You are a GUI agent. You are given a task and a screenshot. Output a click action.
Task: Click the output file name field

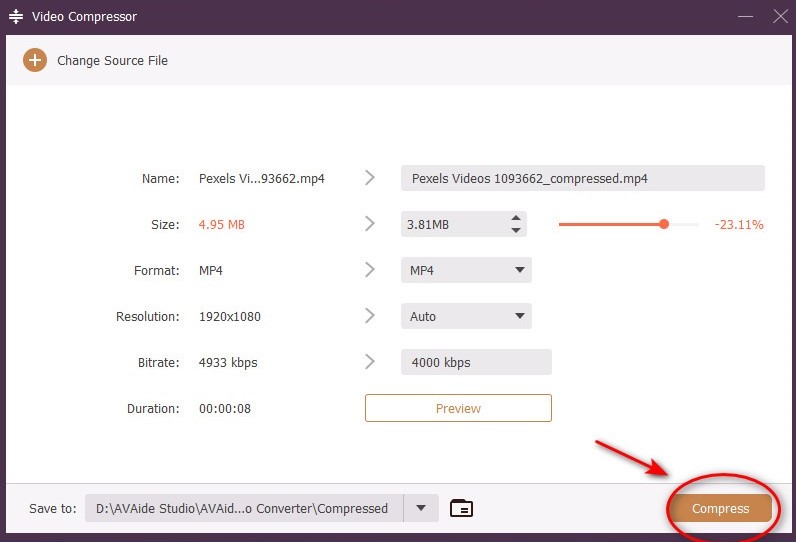[582, 178]
